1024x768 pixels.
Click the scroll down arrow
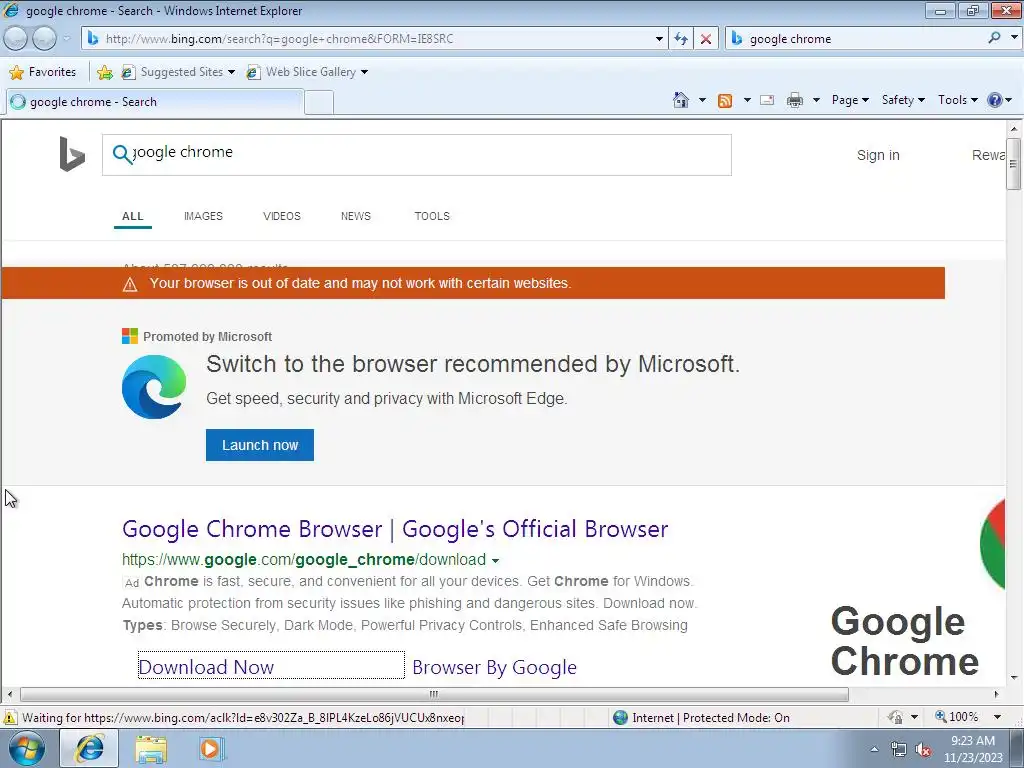click(1013, 678)
